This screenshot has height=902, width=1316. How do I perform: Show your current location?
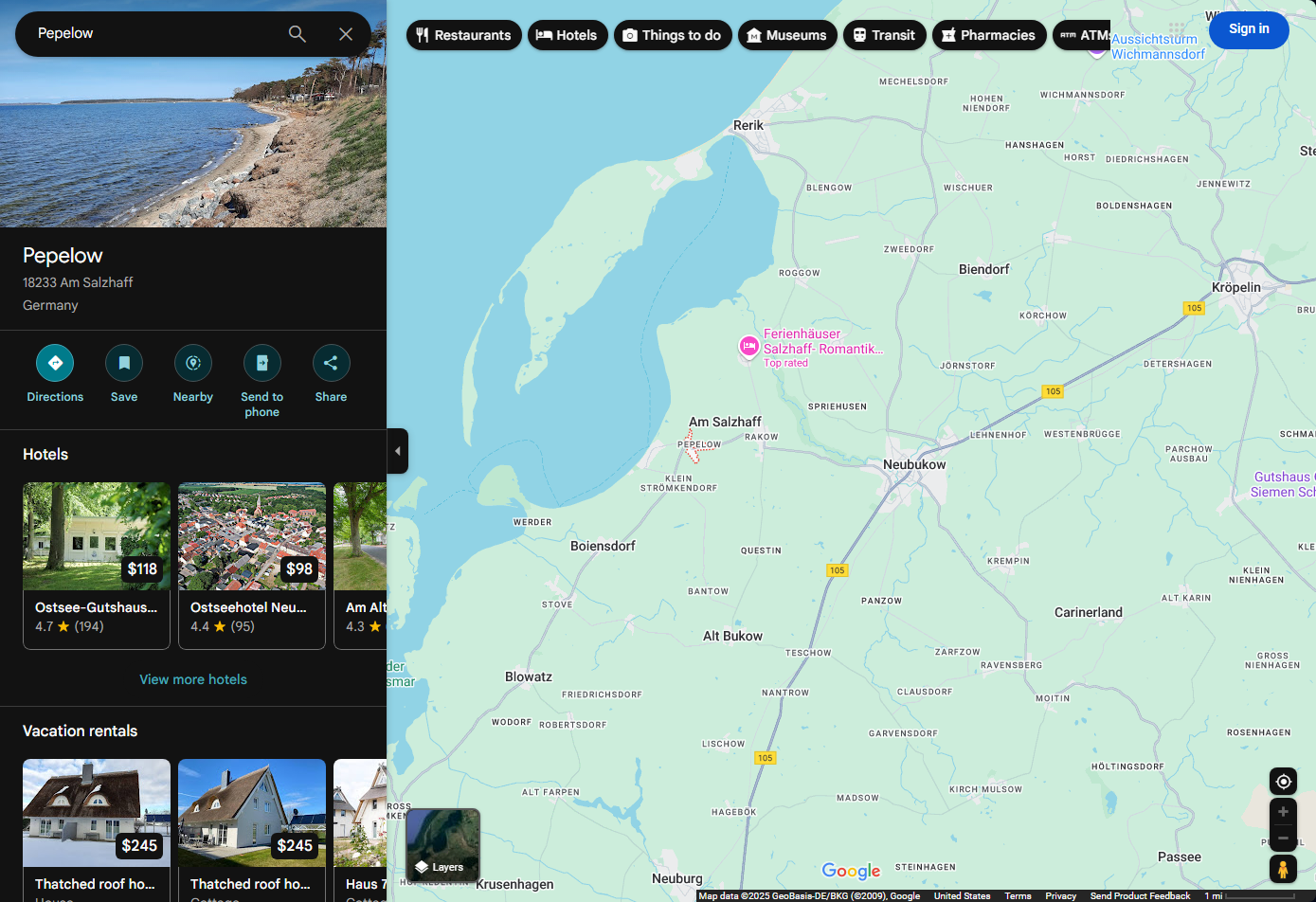(1283, 782)
